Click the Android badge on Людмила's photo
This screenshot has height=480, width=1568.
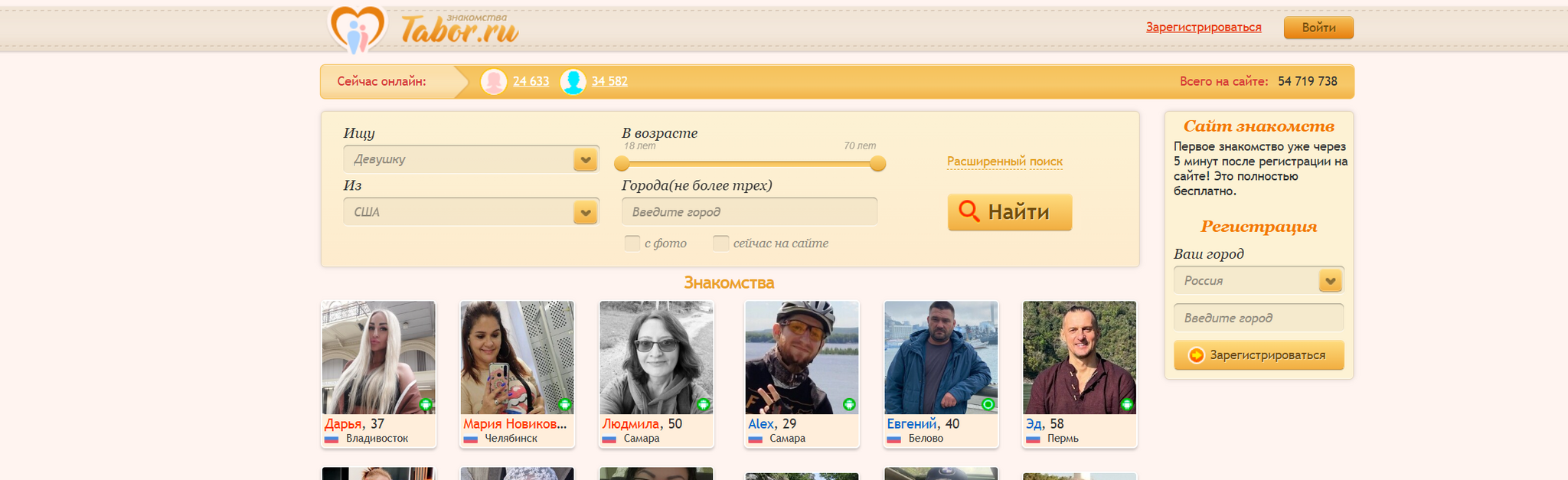click(x=704, y=404)
